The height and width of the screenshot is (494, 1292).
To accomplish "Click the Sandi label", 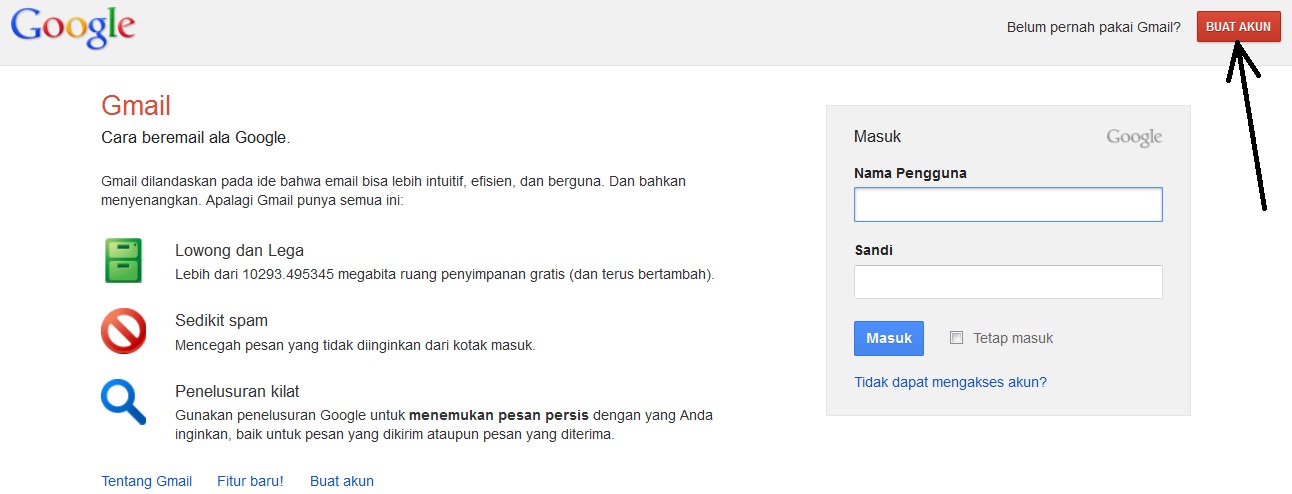I will [873, 250].
